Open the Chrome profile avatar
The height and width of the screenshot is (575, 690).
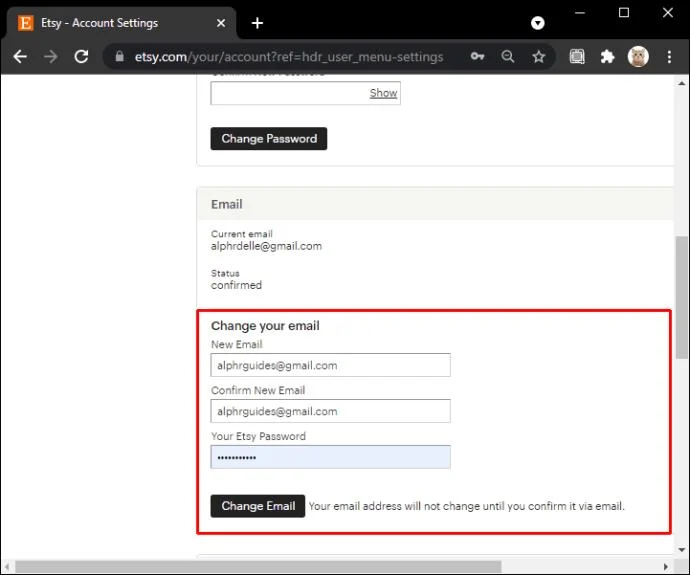point(638,56)
